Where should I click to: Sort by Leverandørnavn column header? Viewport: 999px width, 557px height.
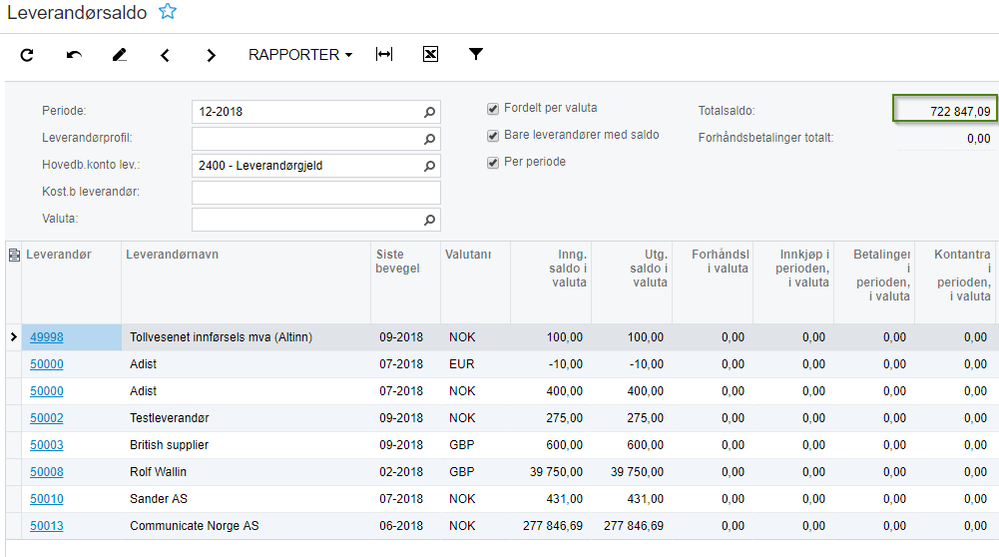pyautogui.click(x=172, y=255)
